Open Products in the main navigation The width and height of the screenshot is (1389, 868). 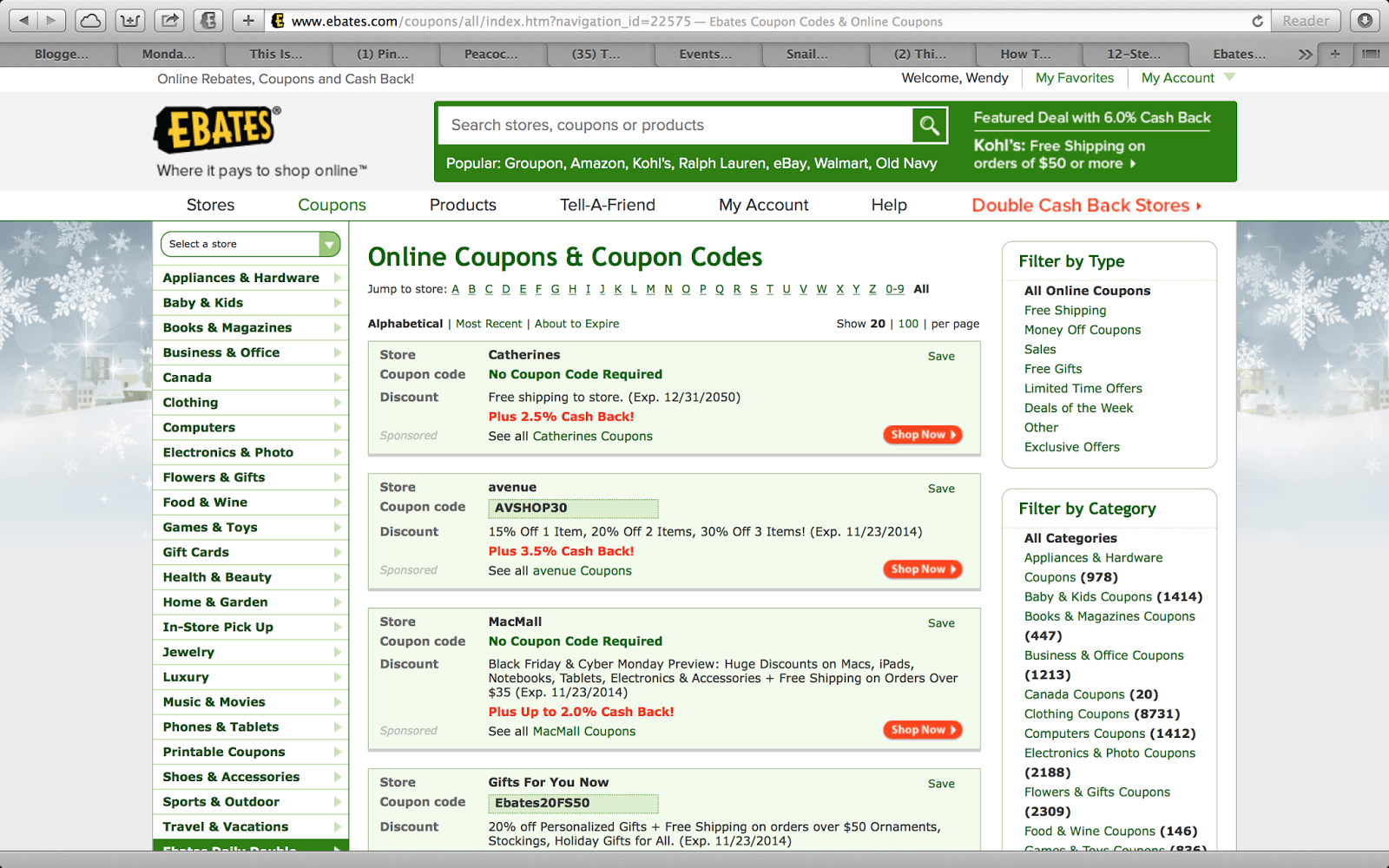click(463, 205)
